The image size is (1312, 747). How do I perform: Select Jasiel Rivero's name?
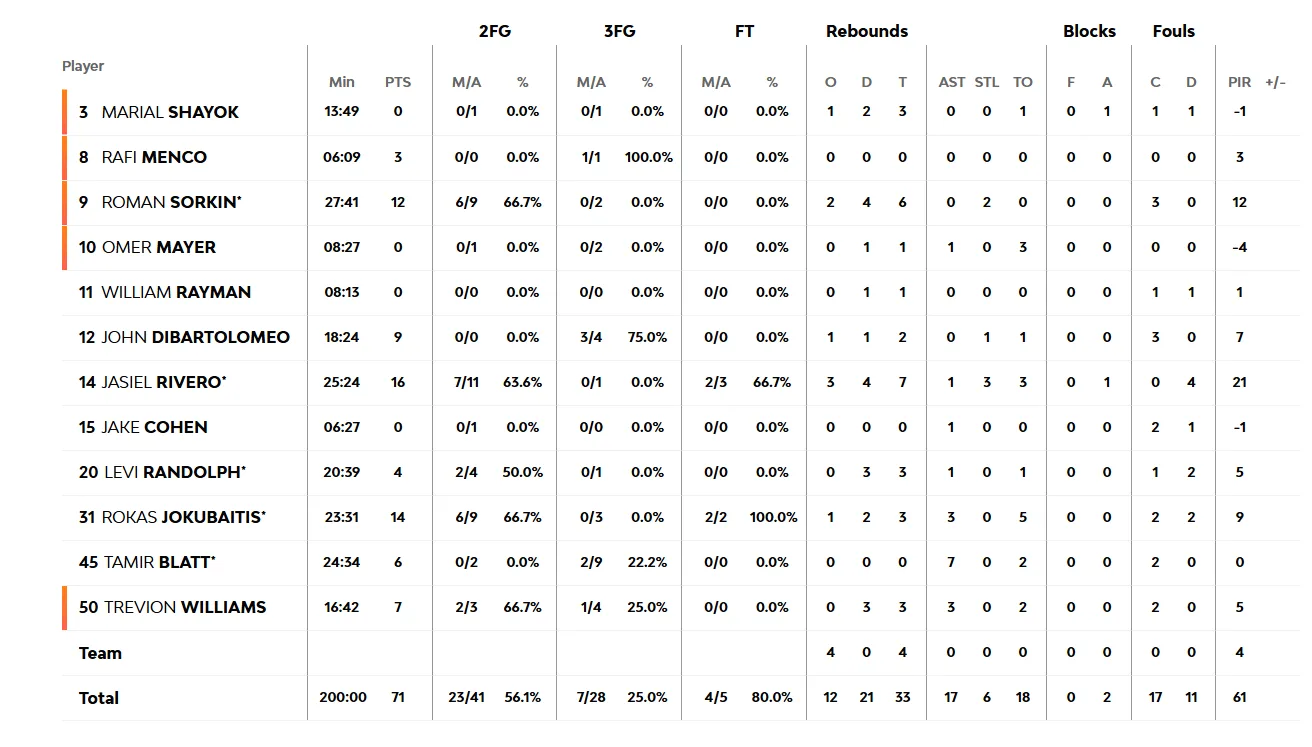pos(163,382)
